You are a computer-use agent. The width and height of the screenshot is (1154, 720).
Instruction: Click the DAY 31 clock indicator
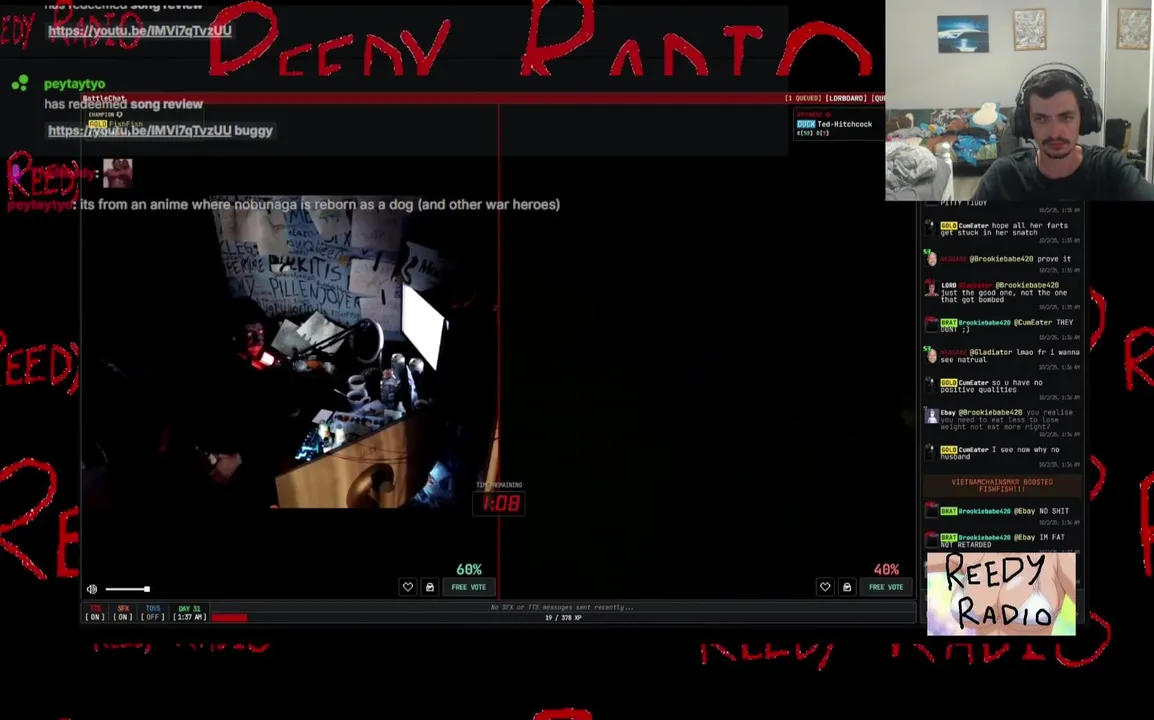(189, 613)
